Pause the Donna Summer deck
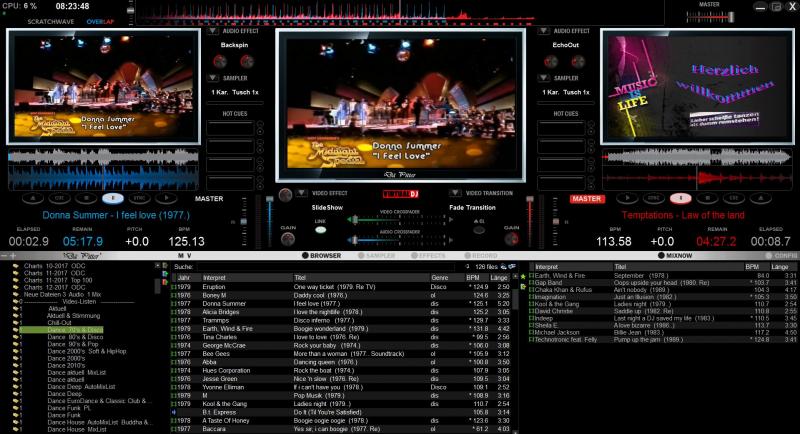Image resolution: width=800 pixels, height=434 pixels. [x=113, y=198]
